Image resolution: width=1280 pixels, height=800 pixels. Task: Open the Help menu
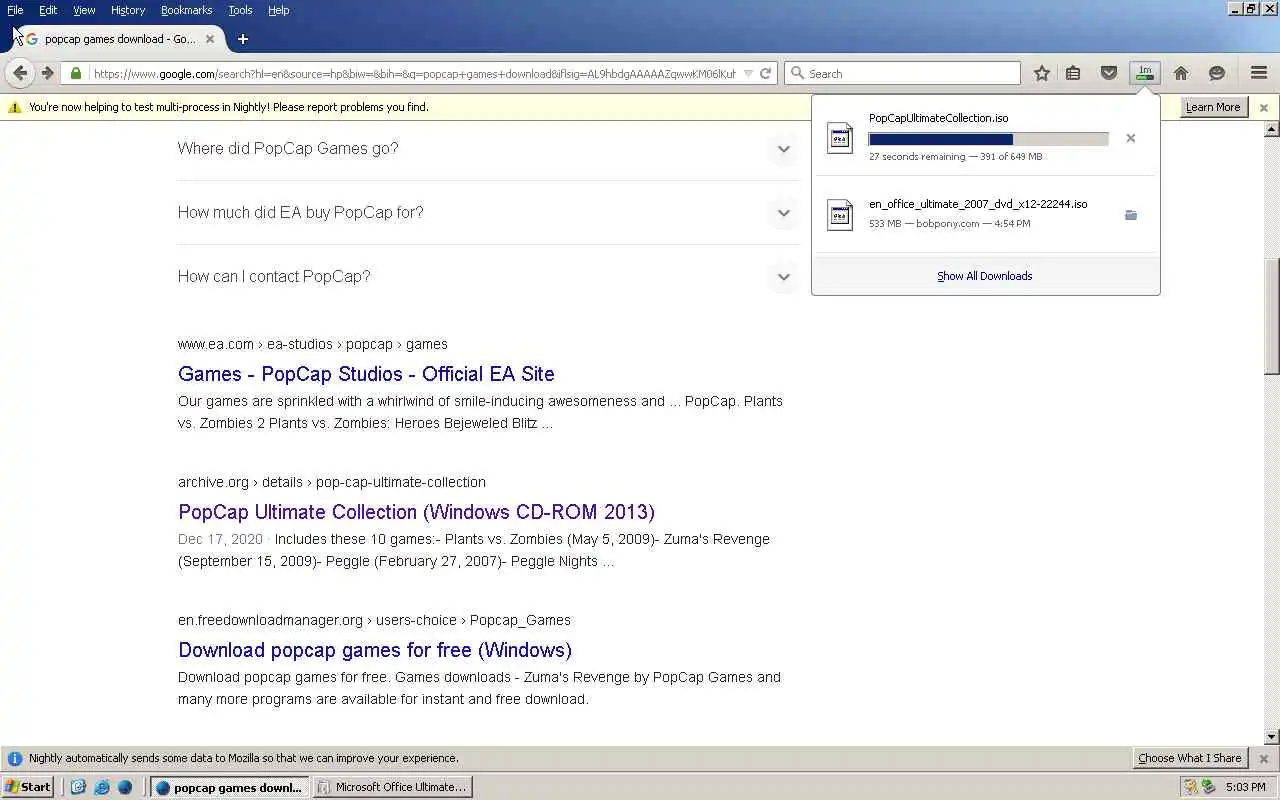278,10
